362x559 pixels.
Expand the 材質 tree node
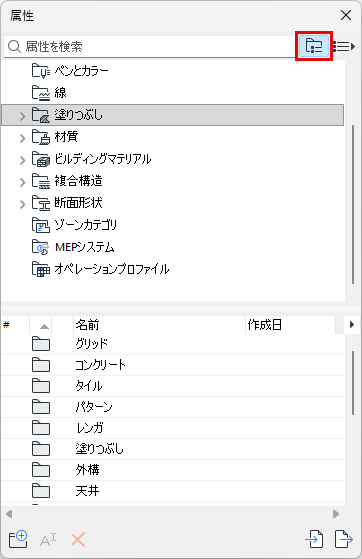point(22,138)
